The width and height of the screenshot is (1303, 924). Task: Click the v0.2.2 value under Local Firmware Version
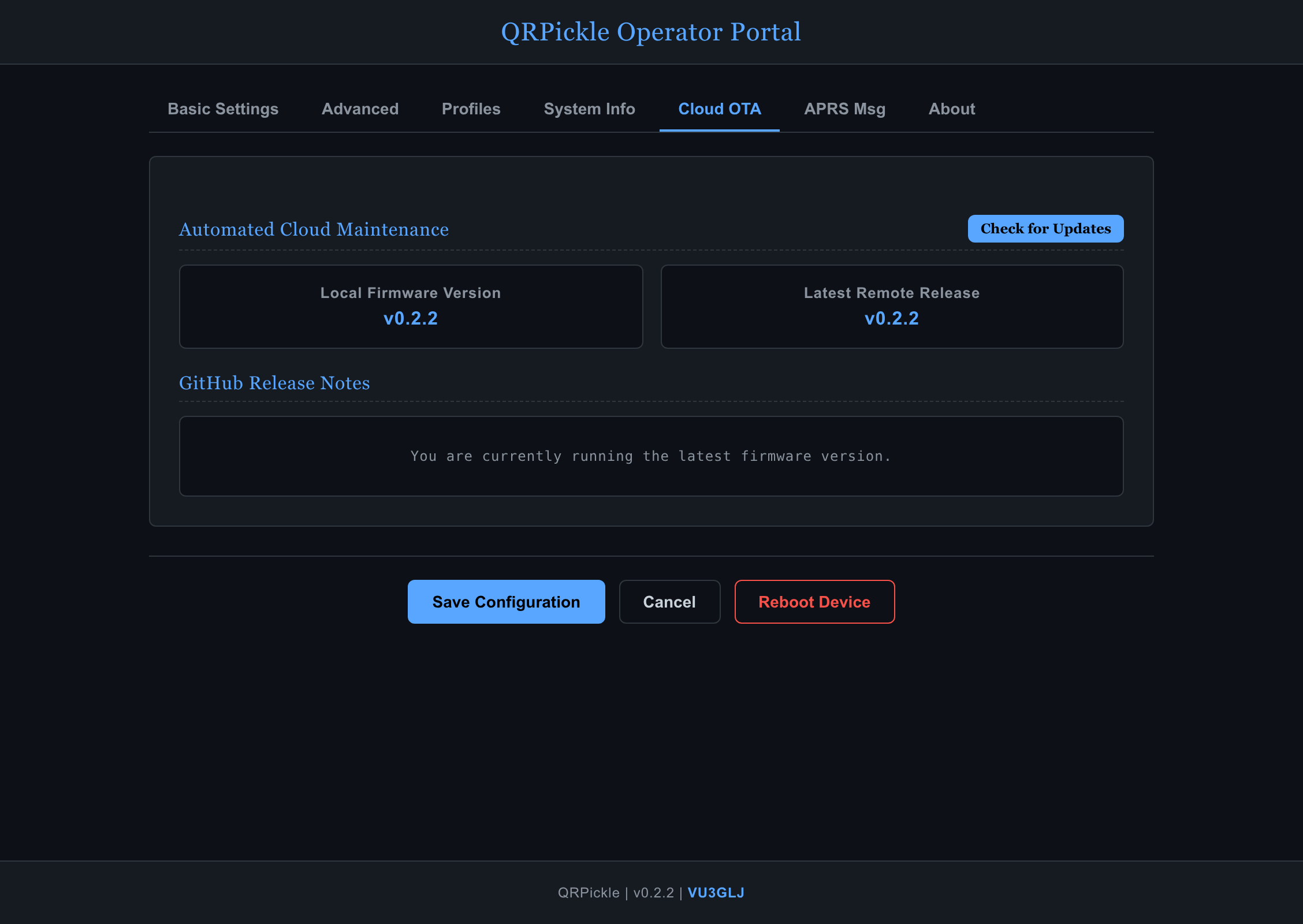coord(411,318)
